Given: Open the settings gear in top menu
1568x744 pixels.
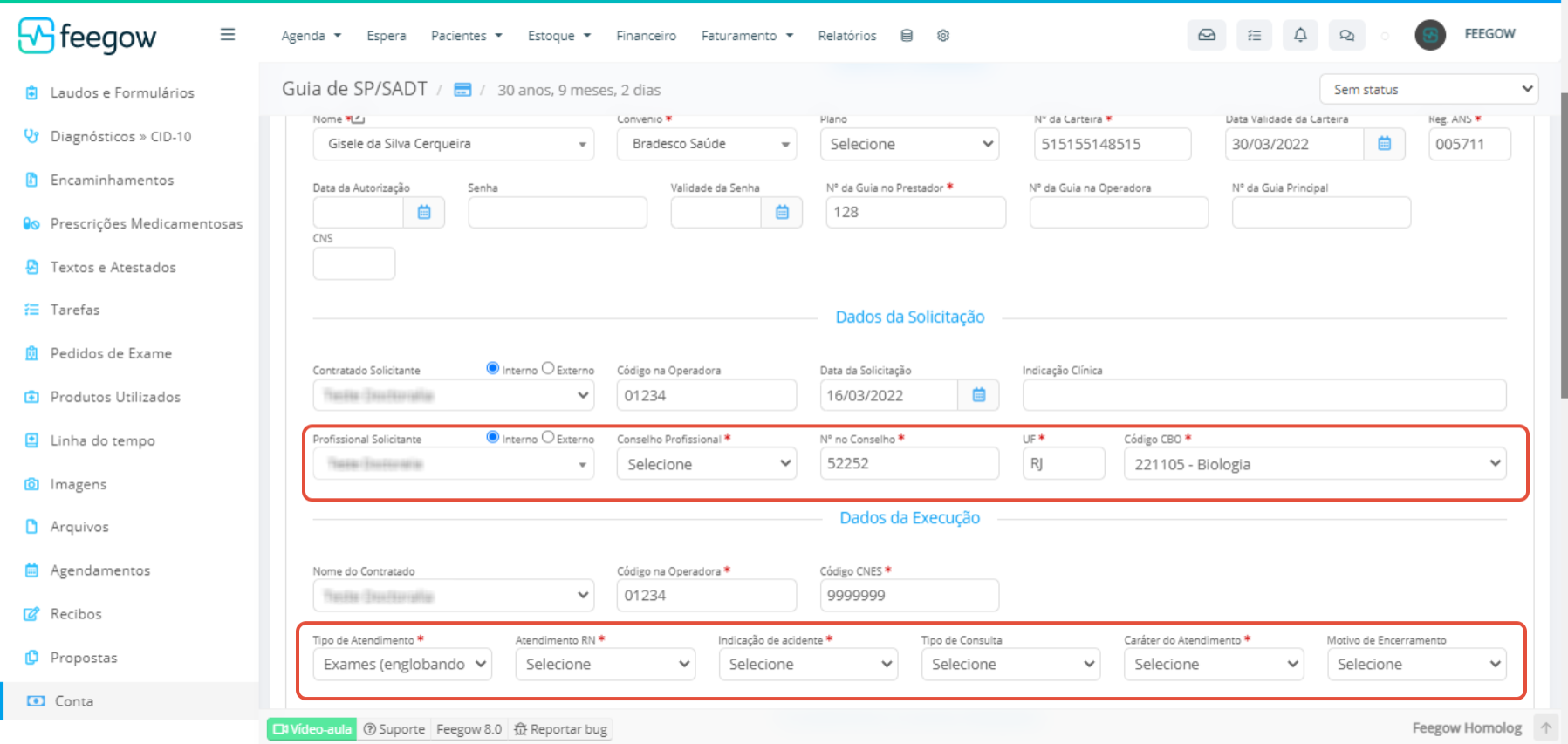Looking at the screenshot, I should pyautogui.click(x=943, y=36).
